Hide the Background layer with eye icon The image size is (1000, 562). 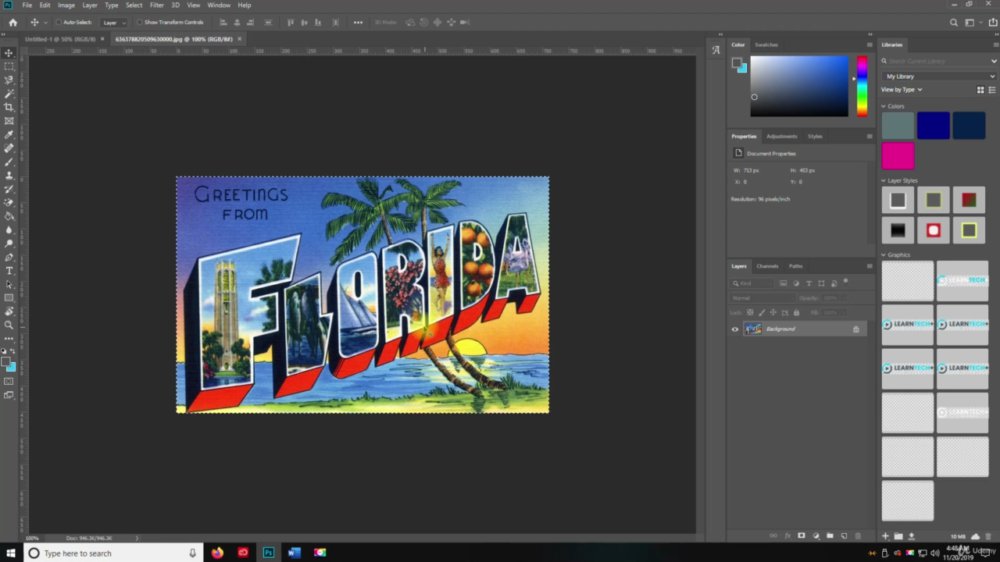point(735,329)
